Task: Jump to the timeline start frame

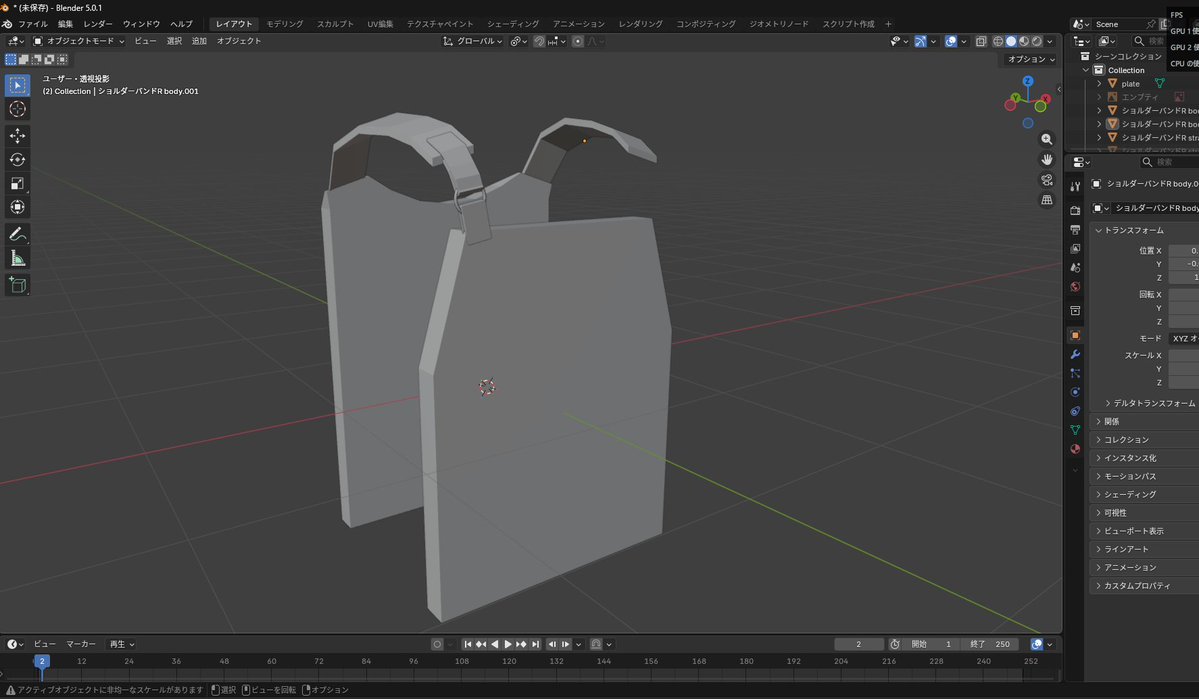Action: (468, 644)
